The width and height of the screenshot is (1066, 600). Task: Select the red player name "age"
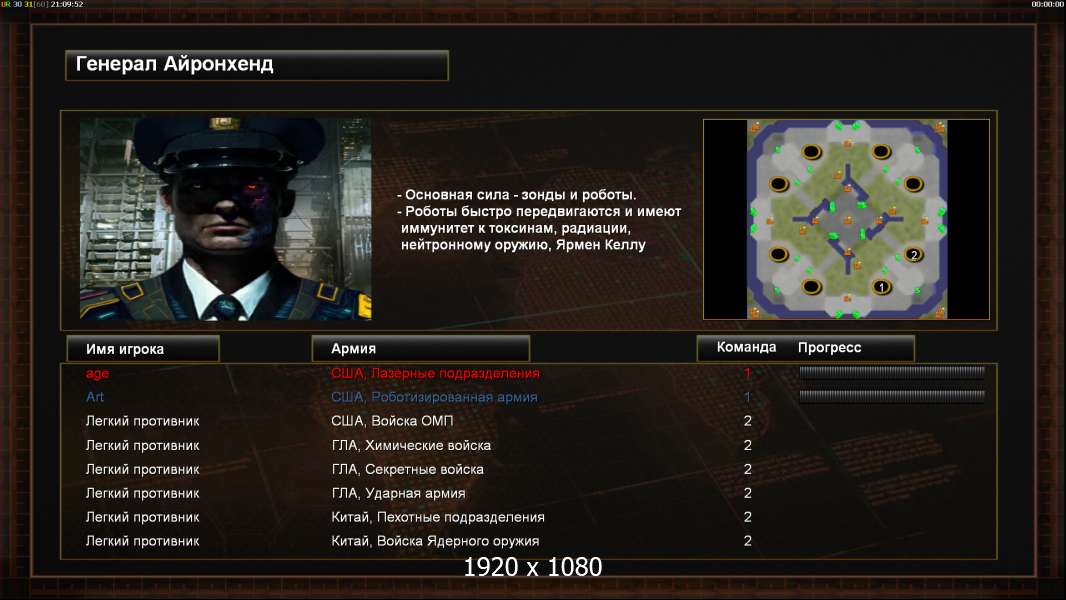(x=97, y=374)
